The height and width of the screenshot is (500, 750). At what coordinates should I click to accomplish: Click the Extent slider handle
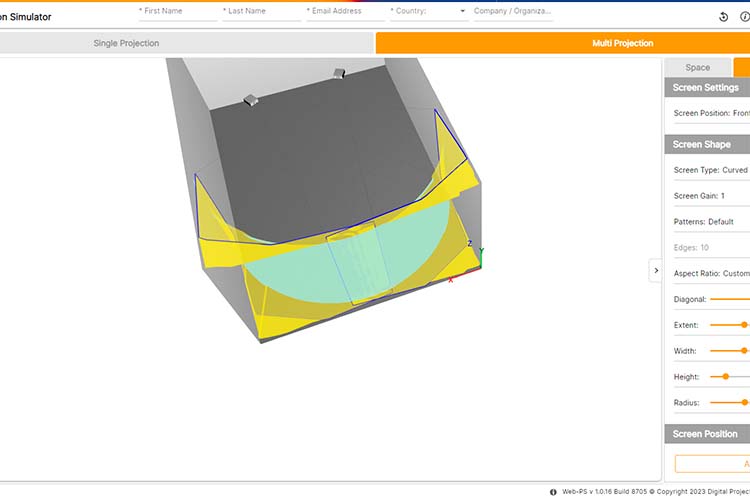744,325
